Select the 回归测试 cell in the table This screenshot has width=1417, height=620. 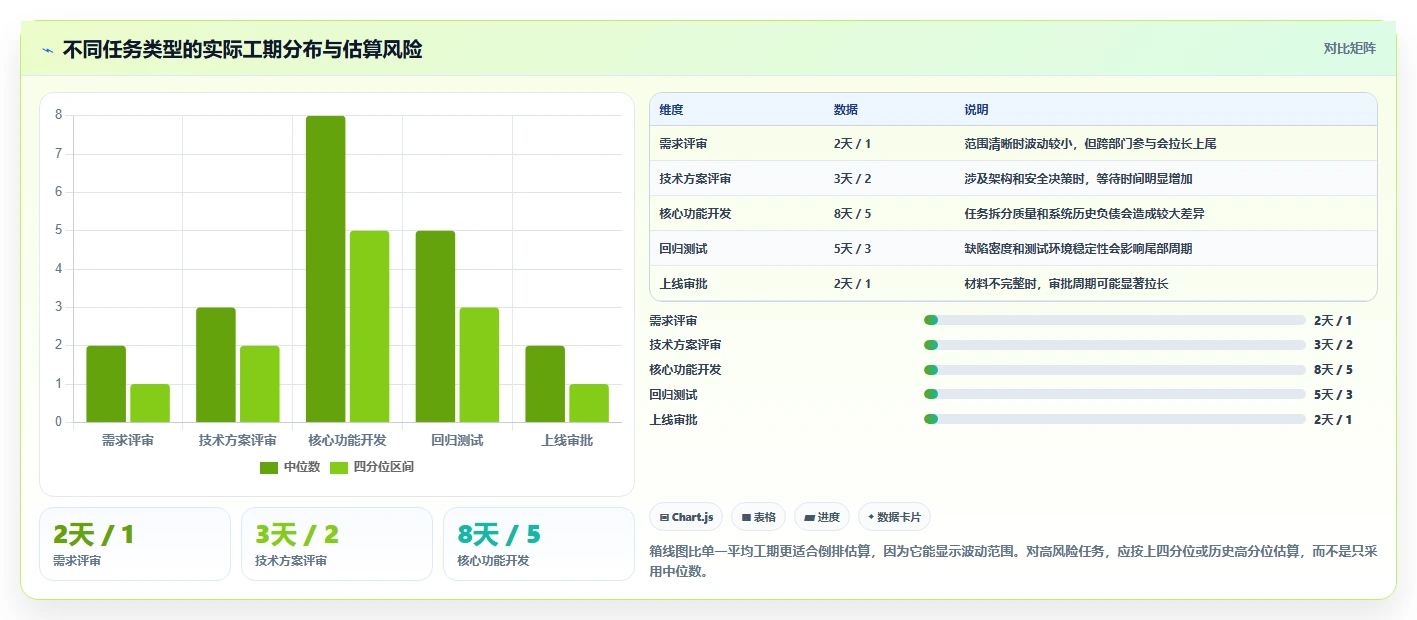683,249
